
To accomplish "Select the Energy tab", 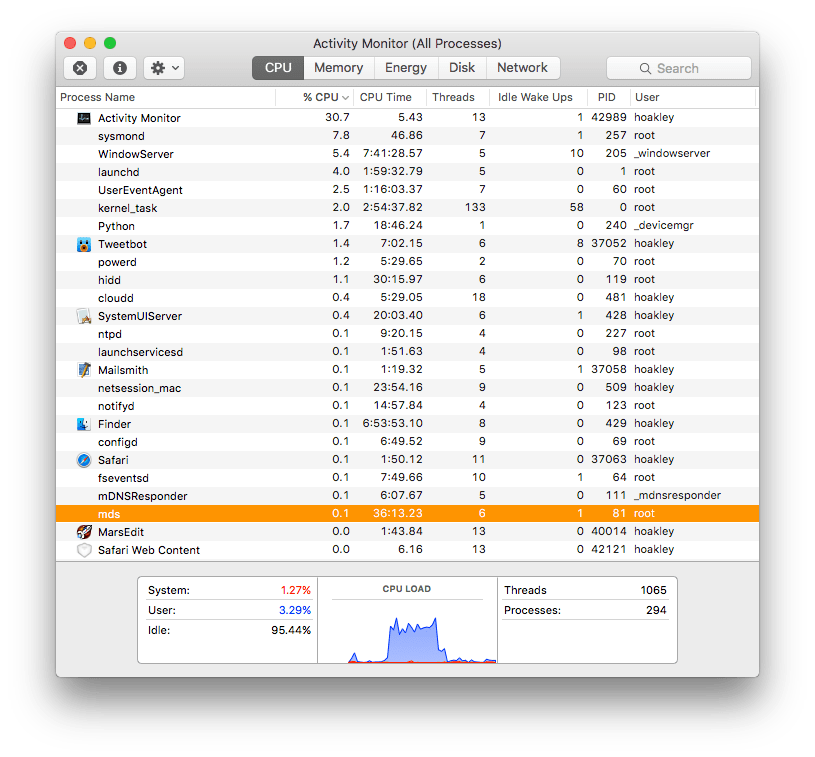I will (x=405, y=68).
